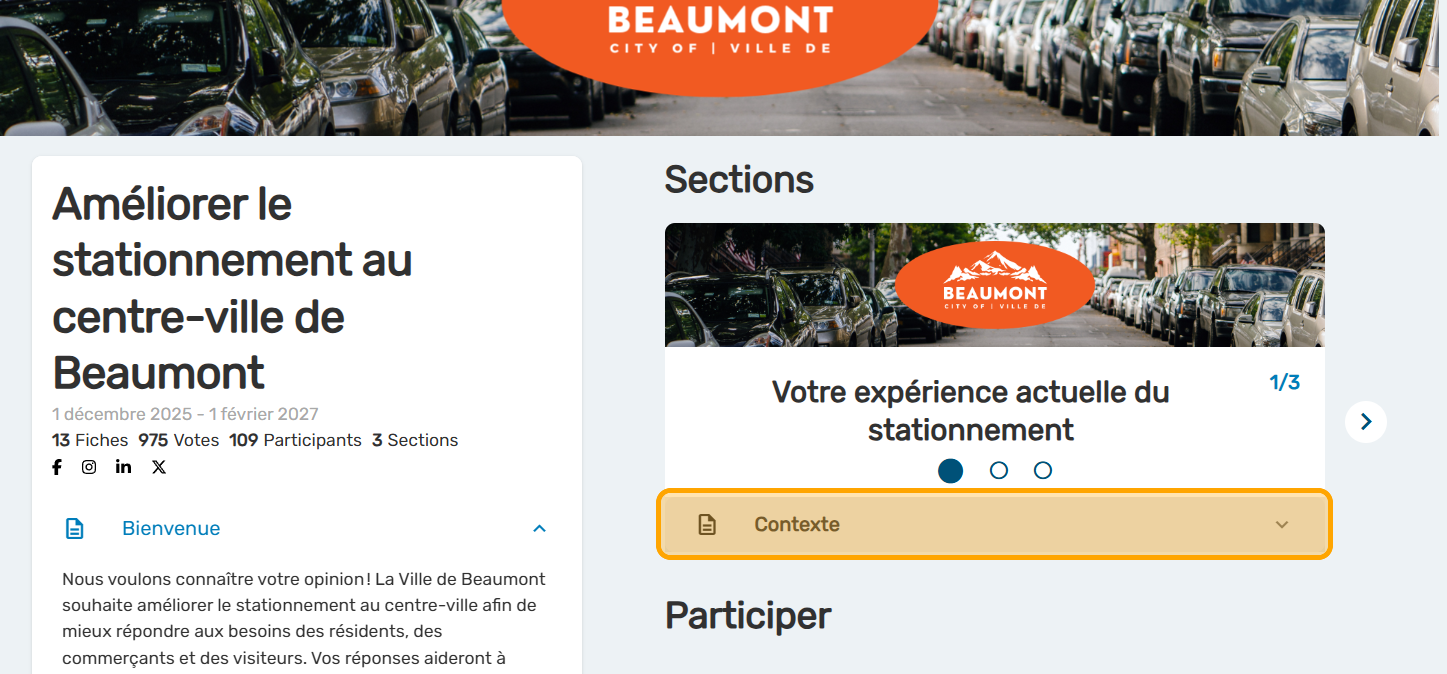Expand the Contexte chevron arrow

click(x=1282, y=525)
